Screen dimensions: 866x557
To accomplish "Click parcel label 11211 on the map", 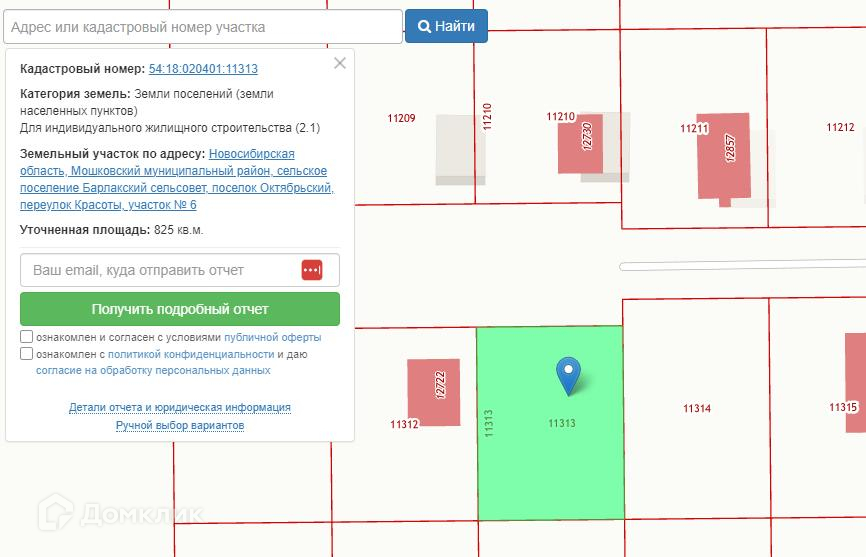I will pyautogui.click(x=694, y=129).
